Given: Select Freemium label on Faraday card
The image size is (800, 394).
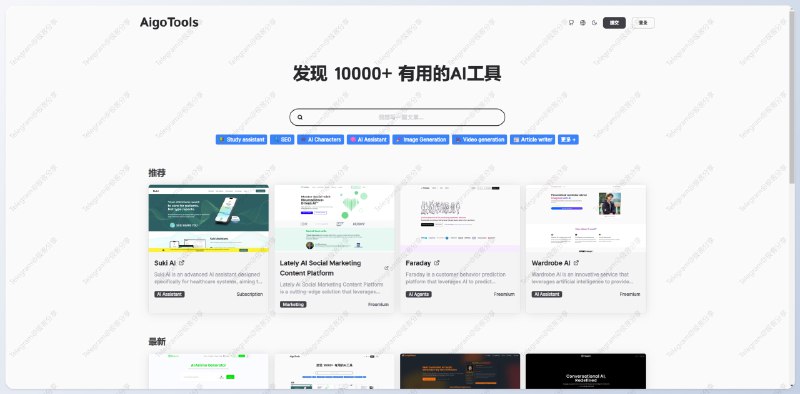Looking at the screenshot, I should tap(504, 294).
